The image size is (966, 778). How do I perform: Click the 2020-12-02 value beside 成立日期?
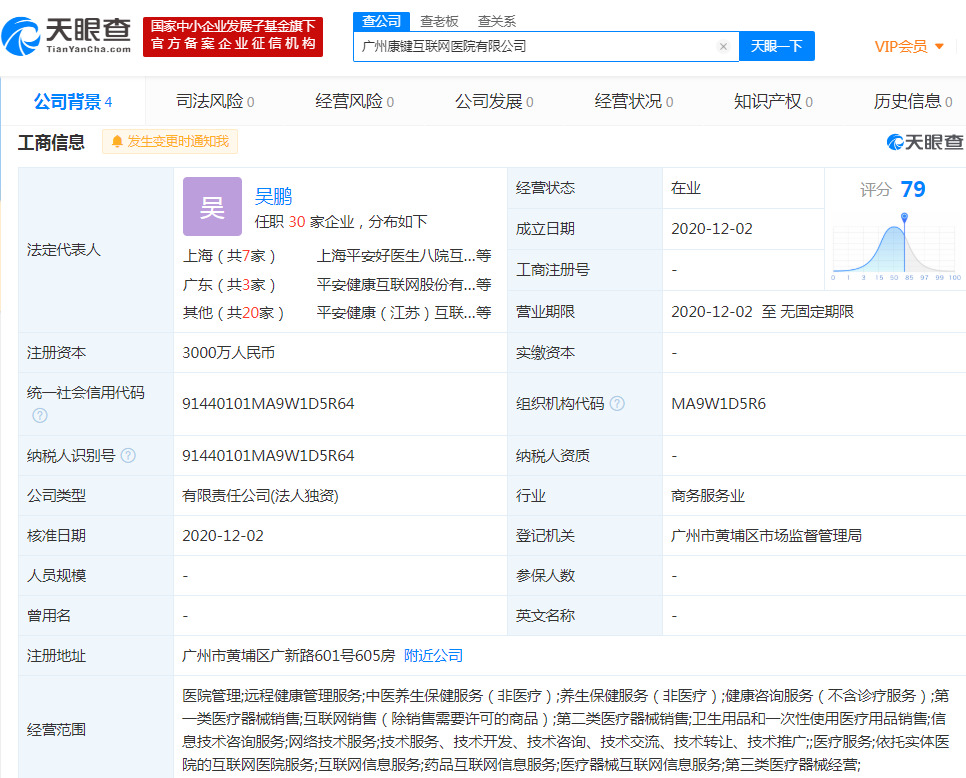(x=712, y=229)
